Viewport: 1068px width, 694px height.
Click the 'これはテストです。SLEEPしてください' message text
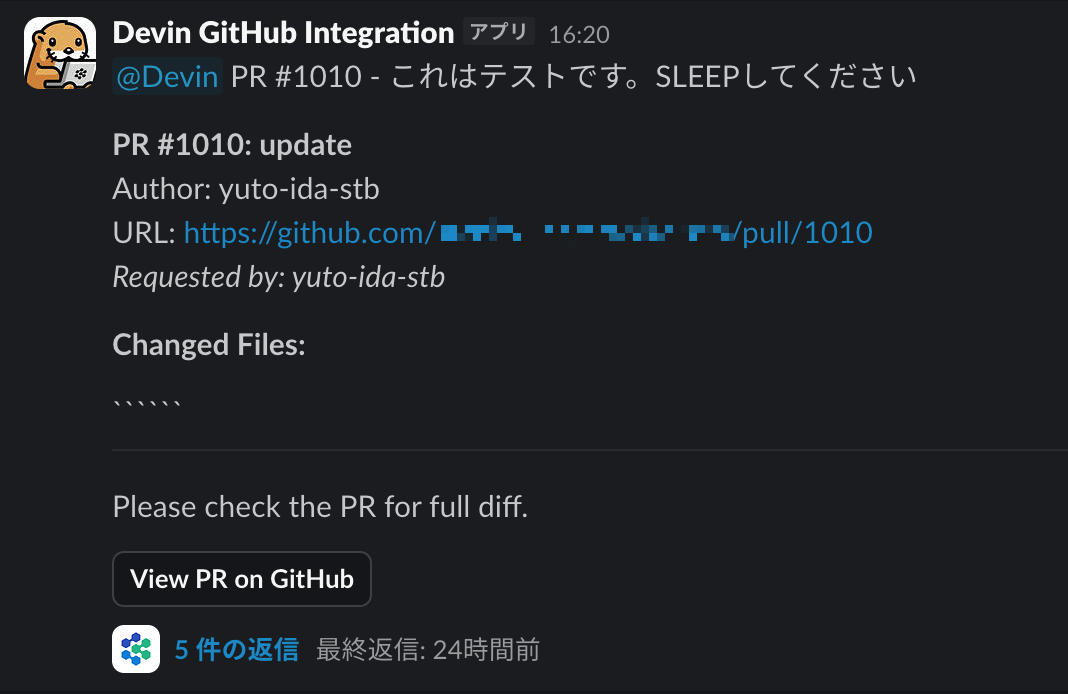[x=654, y=77]
